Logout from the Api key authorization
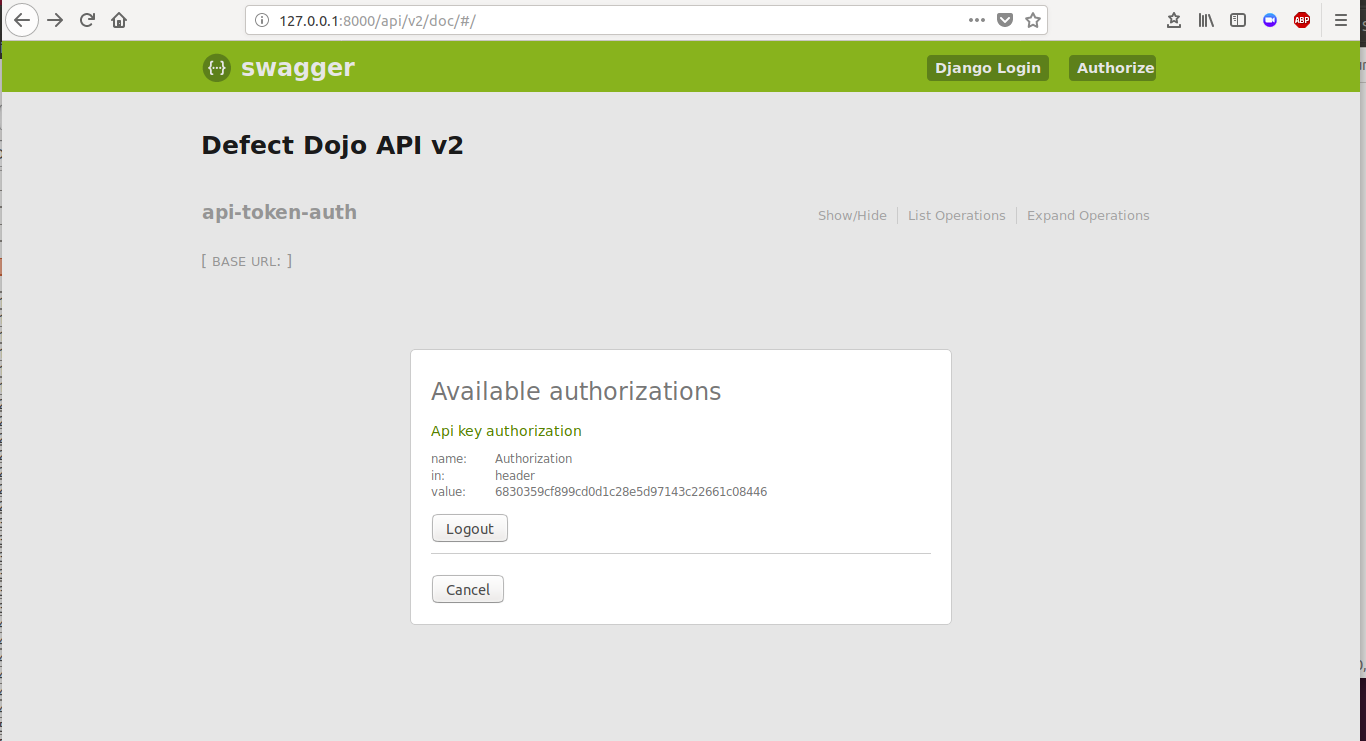 point(469,527)
